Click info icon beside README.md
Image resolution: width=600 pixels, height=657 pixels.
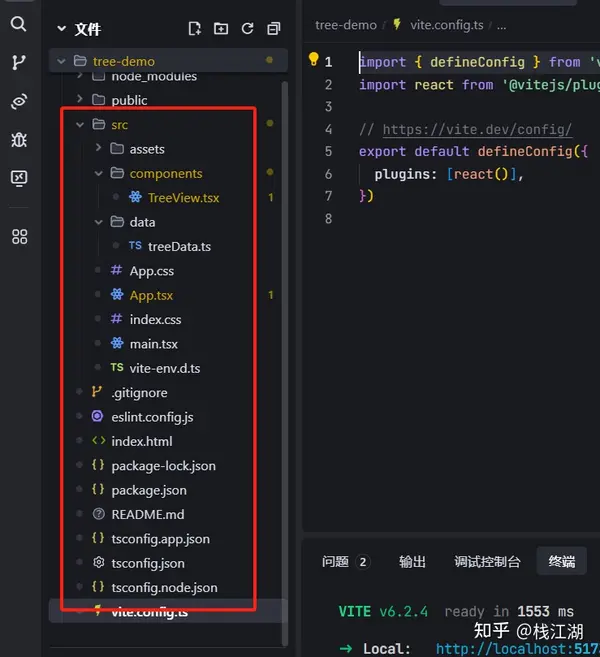click(x=98, y=514)
